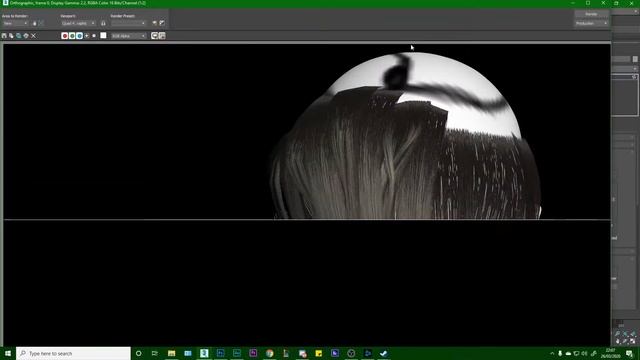640x360 pixels.
Task: Open Render Setup dialog icon
Action: point(155,23)
